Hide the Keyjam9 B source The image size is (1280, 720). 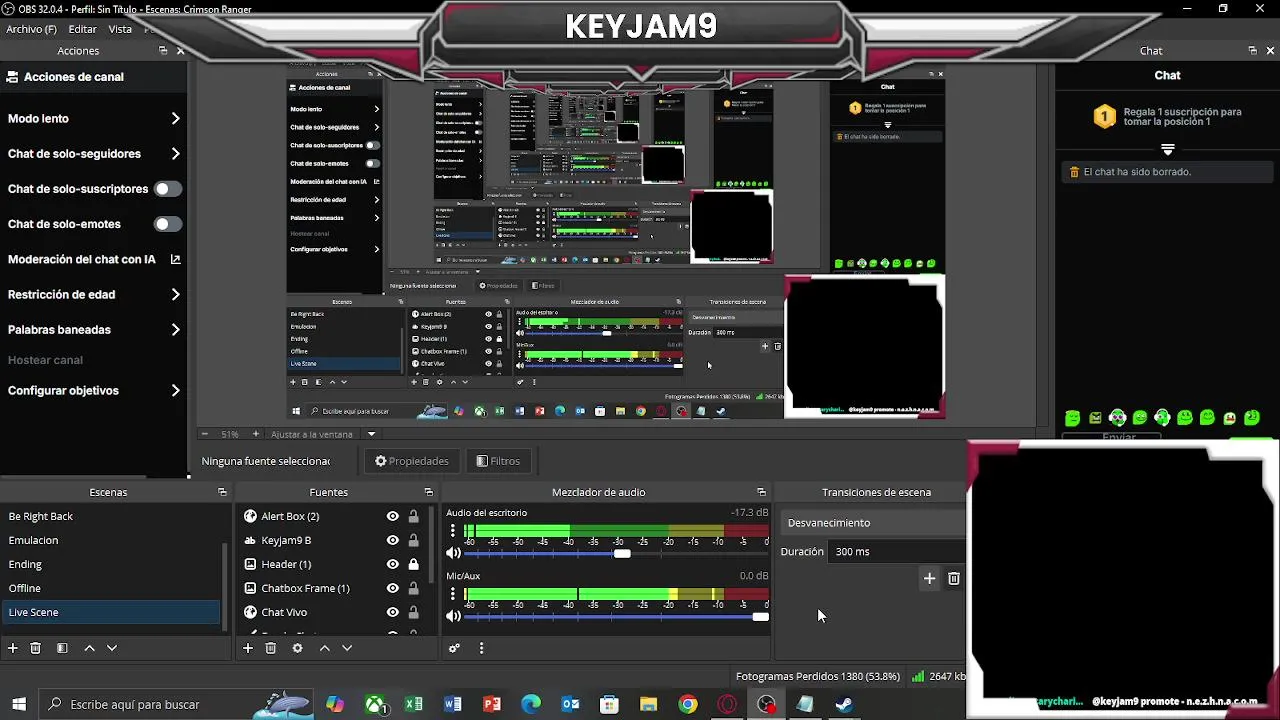pyautogui.click(x=393, y=540)
